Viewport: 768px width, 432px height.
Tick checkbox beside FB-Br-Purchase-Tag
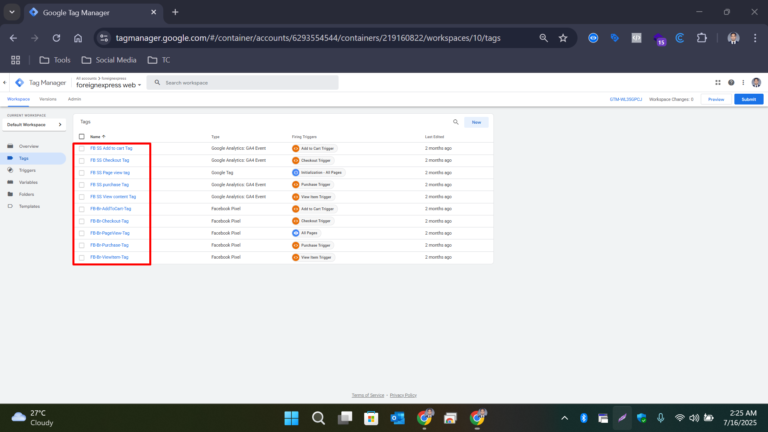82,245
